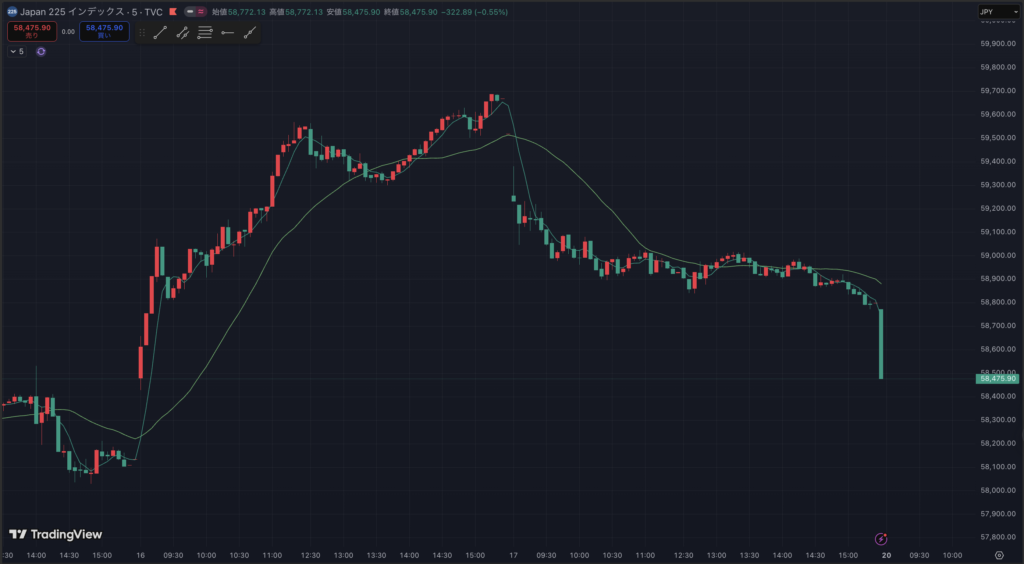
Task: Click the red sell button 58,475.90
Action: click(32, 31)
